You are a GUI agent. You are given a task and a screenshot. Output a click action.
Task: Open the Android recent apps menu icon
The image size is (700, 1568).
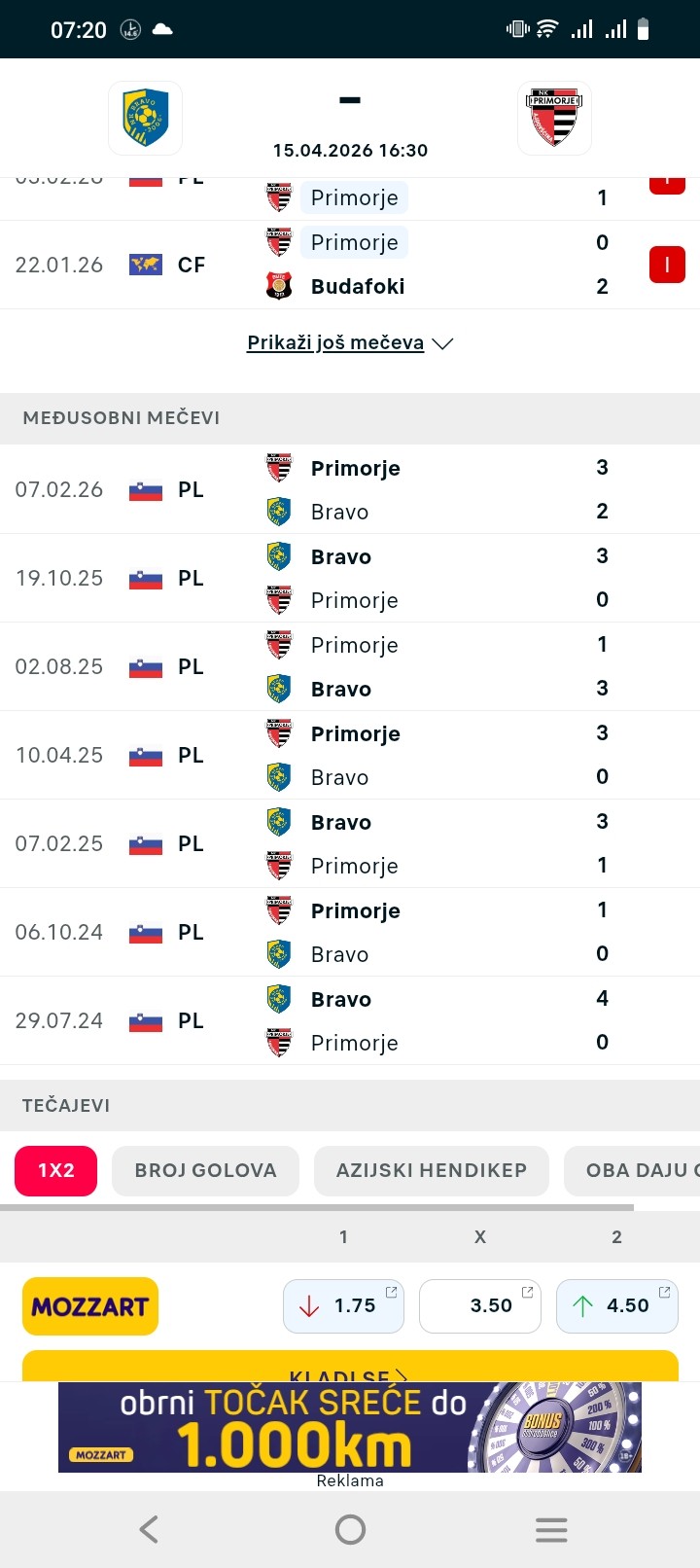coord(551,1530)
